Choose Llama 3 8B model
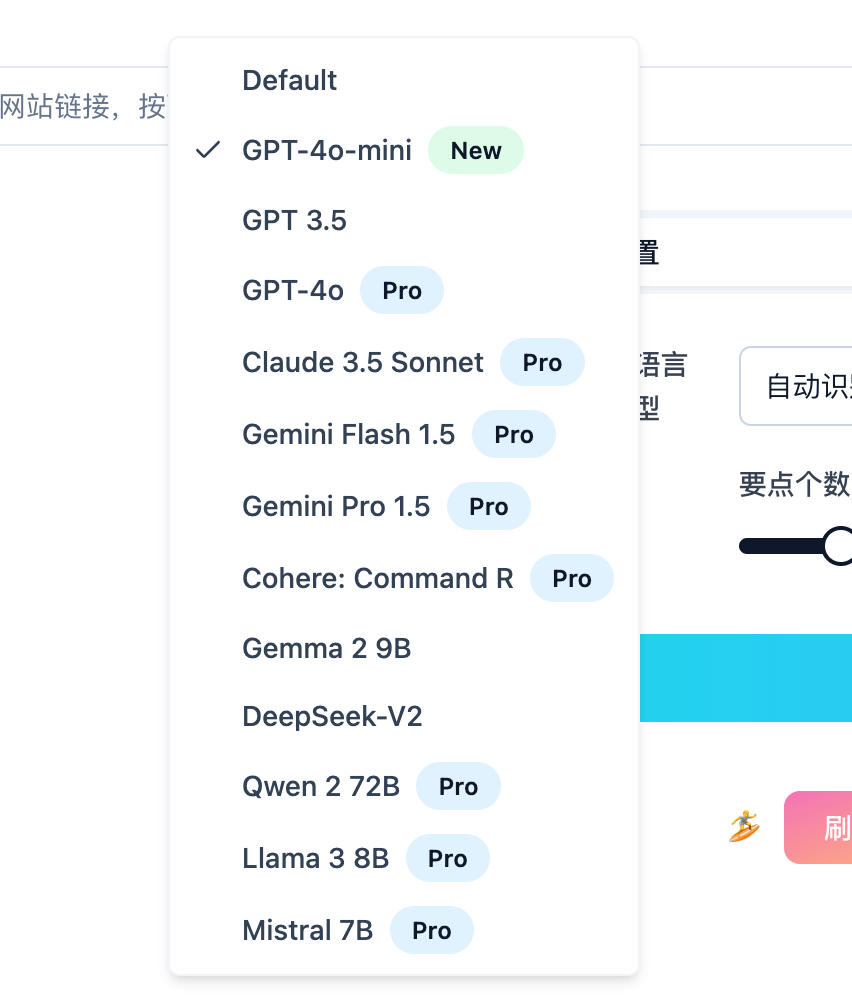Viewport: 852px width, 996px height. (x=315, y=859)
